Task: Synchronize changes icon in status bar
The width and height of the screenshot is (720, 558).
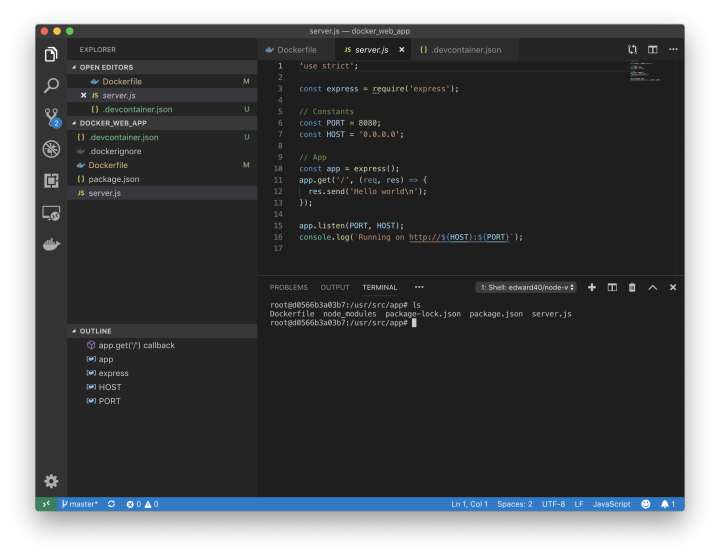Action: pos(111,504)
